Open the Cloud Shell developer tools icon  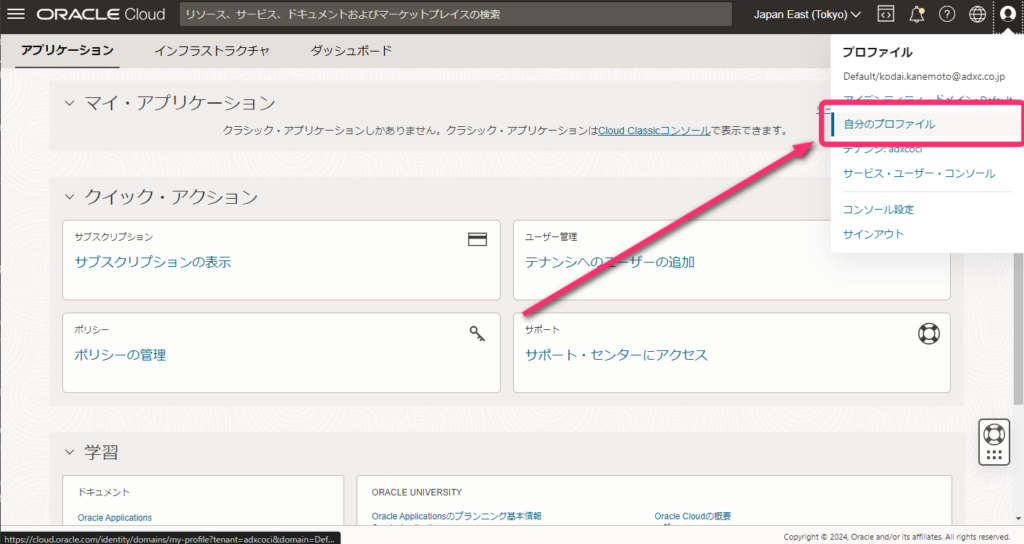click(x=885, y=14)
